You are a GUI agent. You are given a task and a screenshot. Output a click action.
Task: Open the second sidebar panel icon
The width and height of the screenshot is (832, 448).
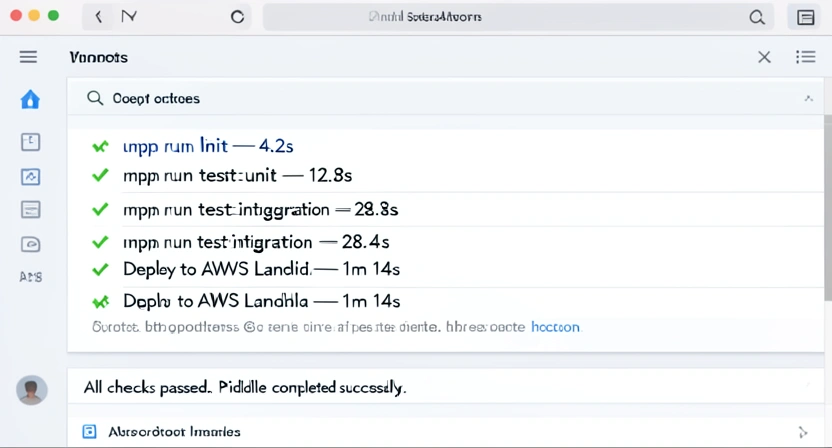point(30,142)
